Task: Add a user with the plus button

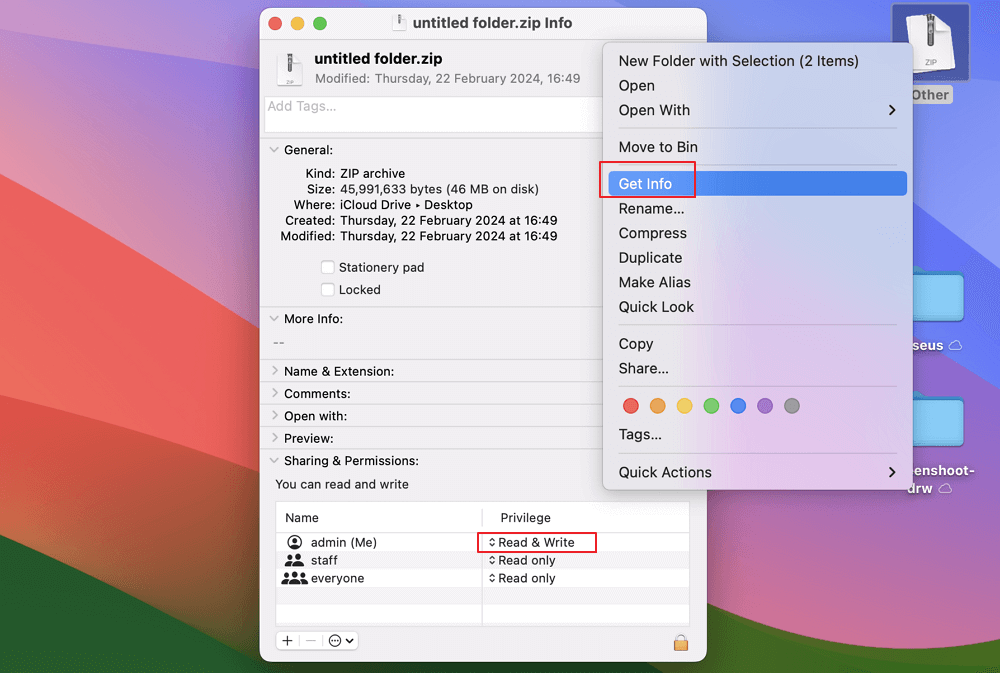Action: [288, 640]
